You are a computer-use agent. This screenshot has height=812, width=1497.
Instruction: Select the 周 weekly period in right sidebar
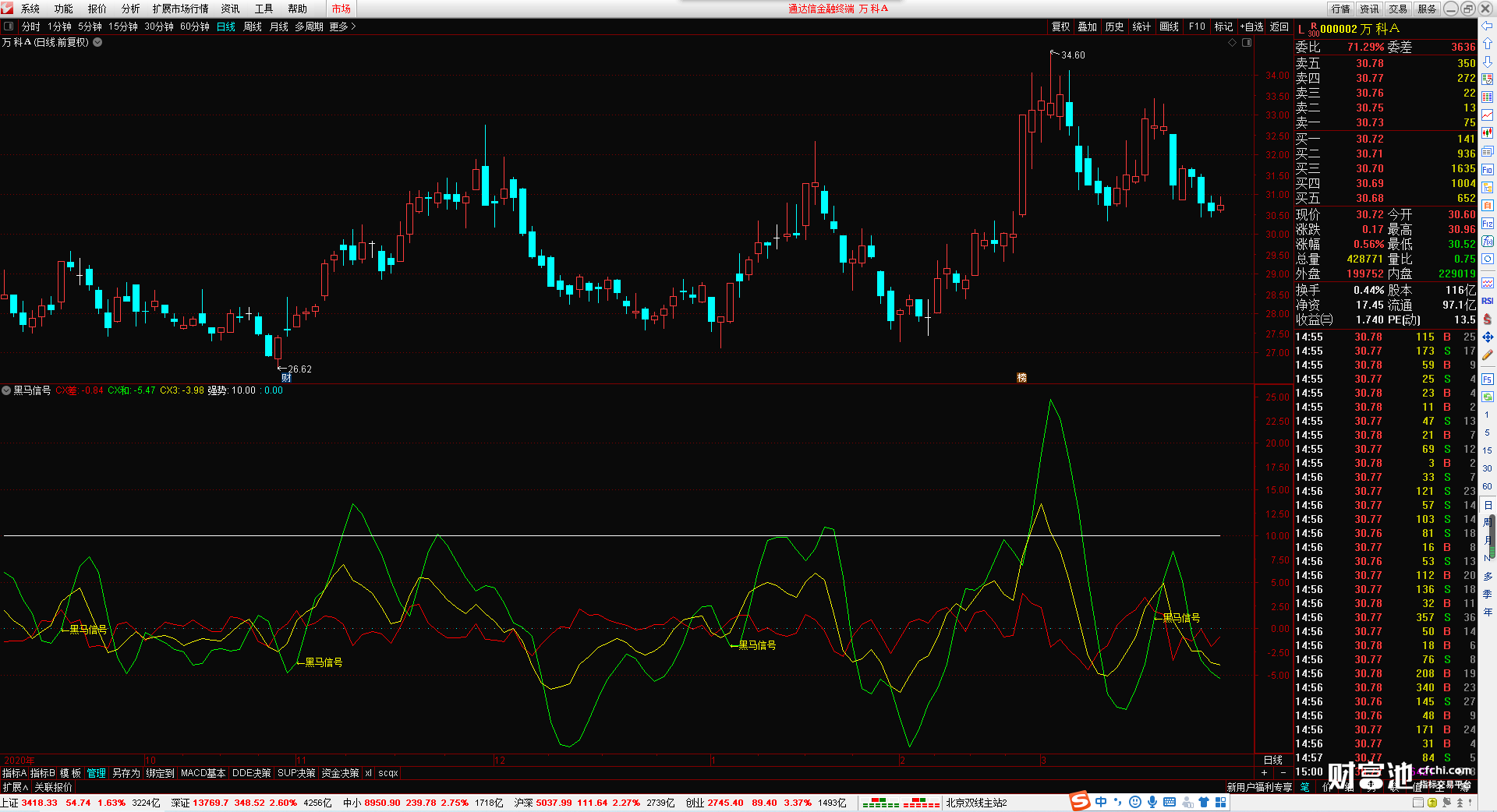(x=1487, y=522)
